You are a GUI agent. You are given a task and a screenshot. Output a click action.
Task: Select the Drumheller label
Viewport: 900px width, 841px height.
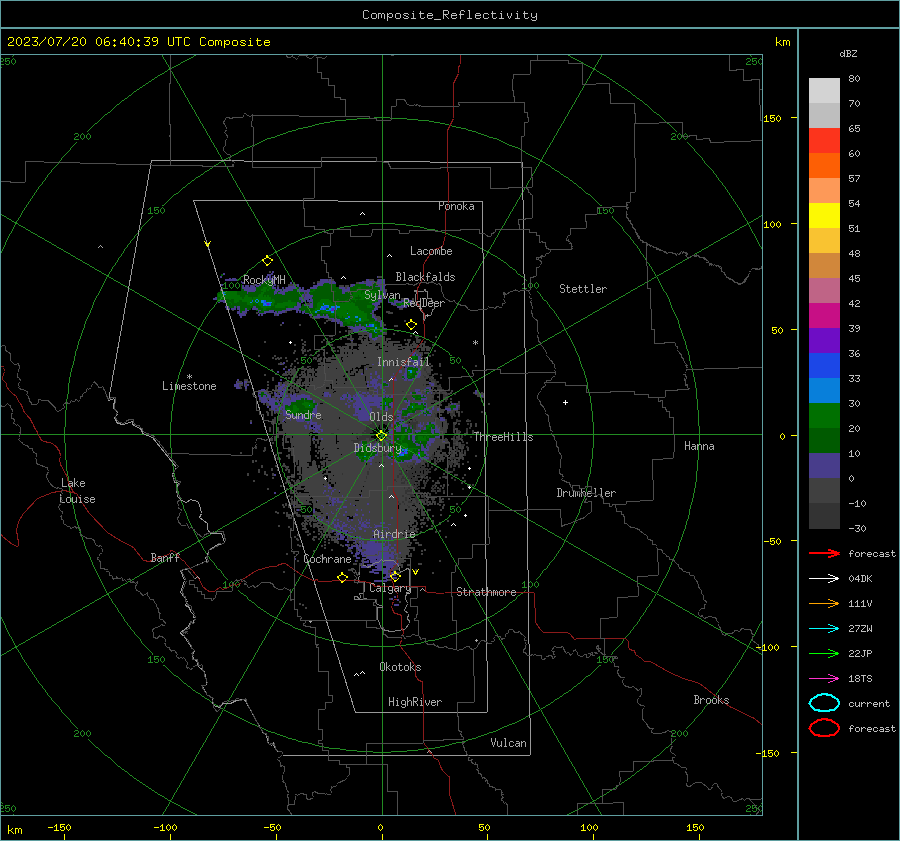[586, 493]
